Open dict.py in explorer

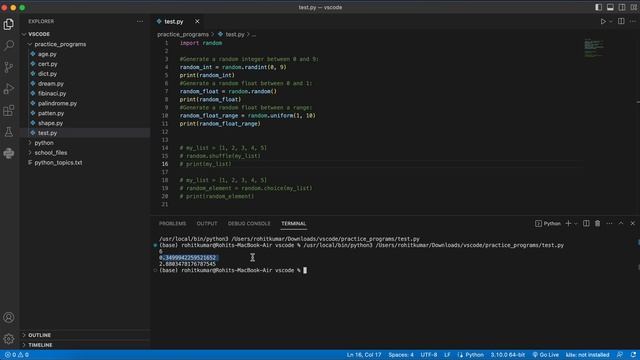(85, 74)
